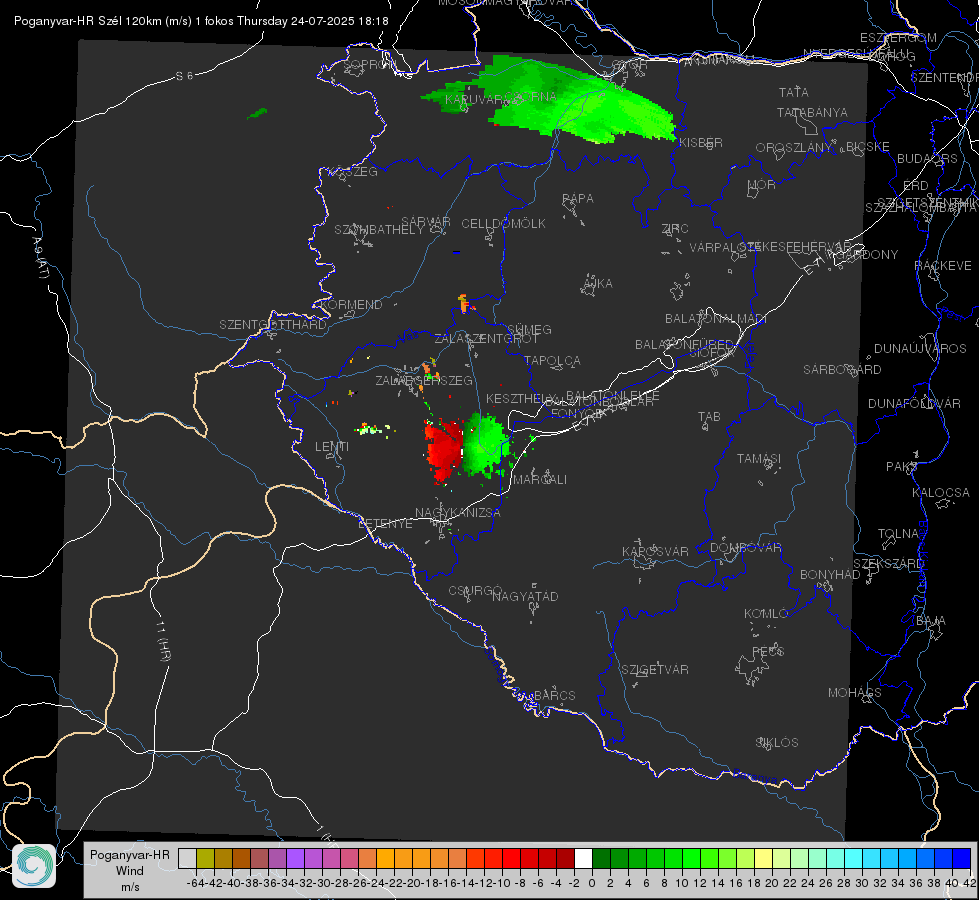Click the TAMASI city label
979x900 pixels.
tap(759, 458)
